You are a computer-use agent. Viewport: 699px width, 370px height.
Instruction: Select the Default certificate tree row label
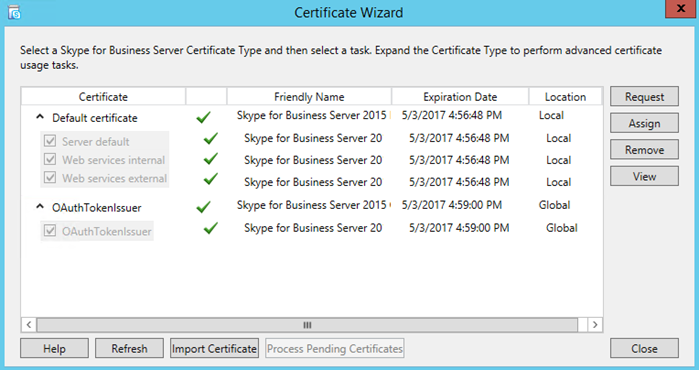(x=95, y=118)
